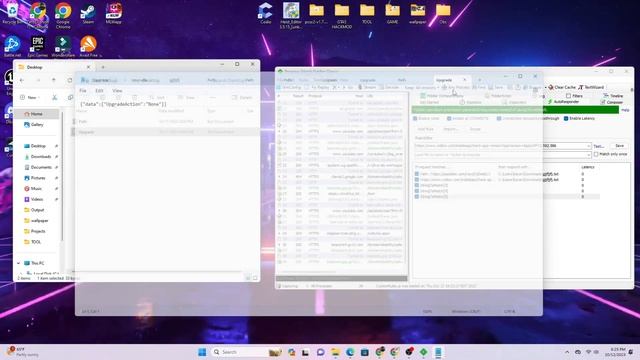Open the Wondershare desktop shortcut
The image size is (640, 360).
click(63, 46)
